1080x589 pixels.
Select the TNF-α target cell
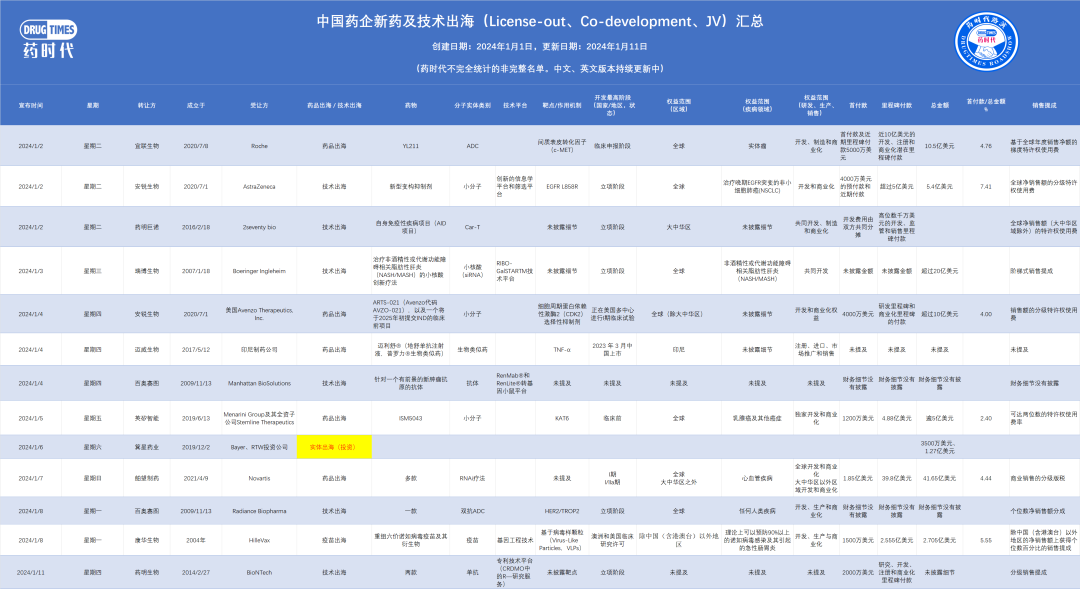[x=562, y=350]
